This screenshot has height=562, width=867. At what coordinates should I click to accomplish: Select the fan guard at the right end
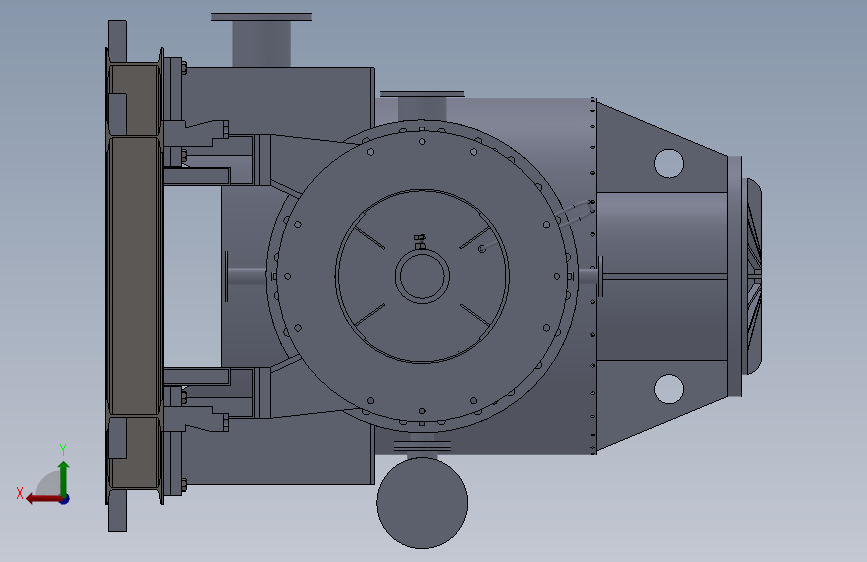(x=754, y=276)
